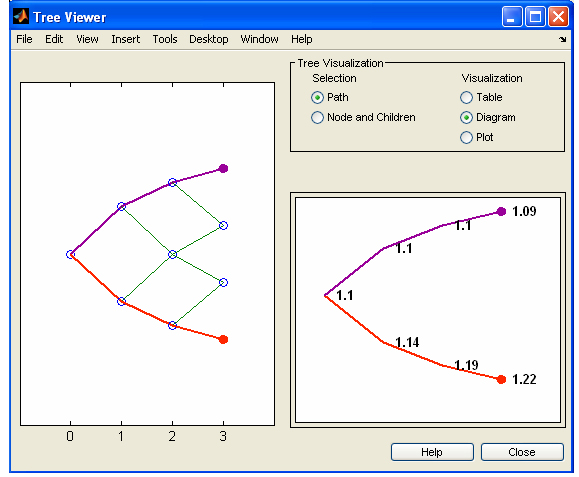Click the root node of the tree
The width and height of the screenshot is (579, 477).
[70, 254]
